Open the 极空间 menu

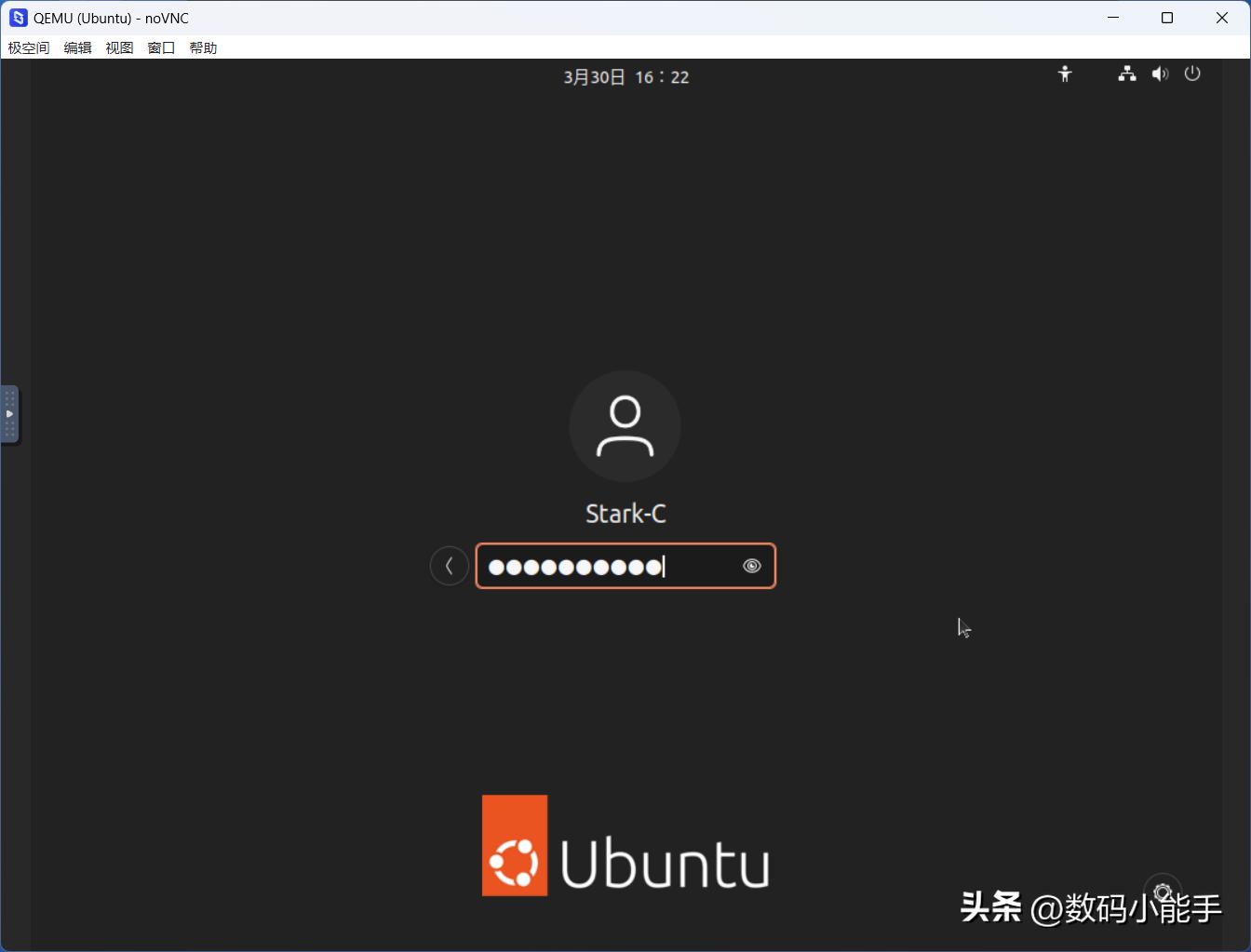(29, 47)
